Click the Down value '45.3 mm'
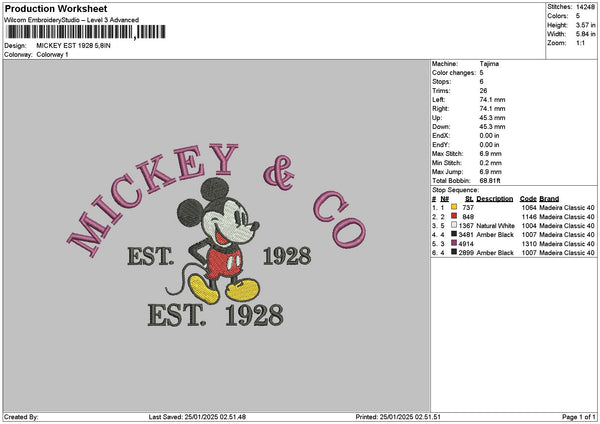Viewport: 600px width, 424px height. point(492,127)
